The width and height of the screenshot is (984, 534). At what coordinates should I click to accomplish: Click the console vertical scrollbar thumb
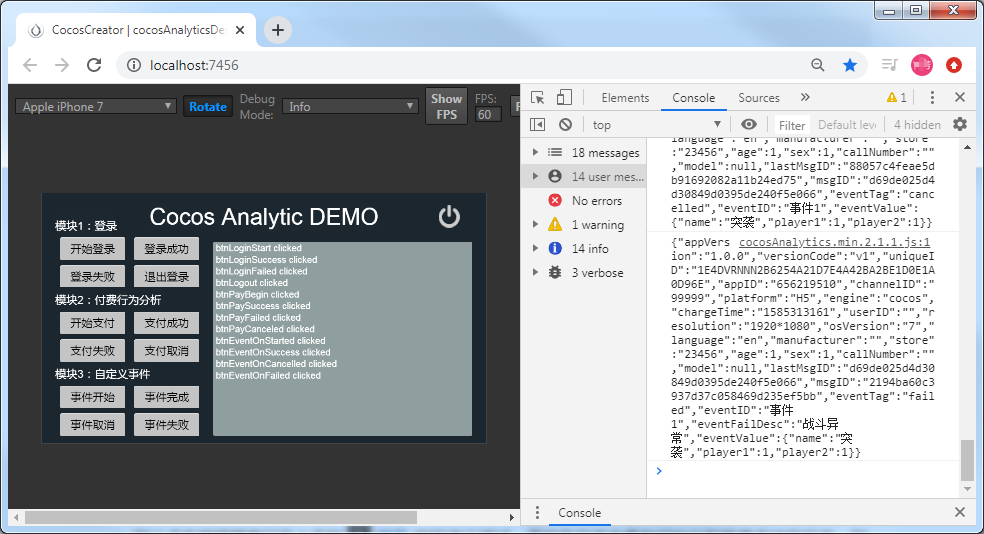pos(967,459)
